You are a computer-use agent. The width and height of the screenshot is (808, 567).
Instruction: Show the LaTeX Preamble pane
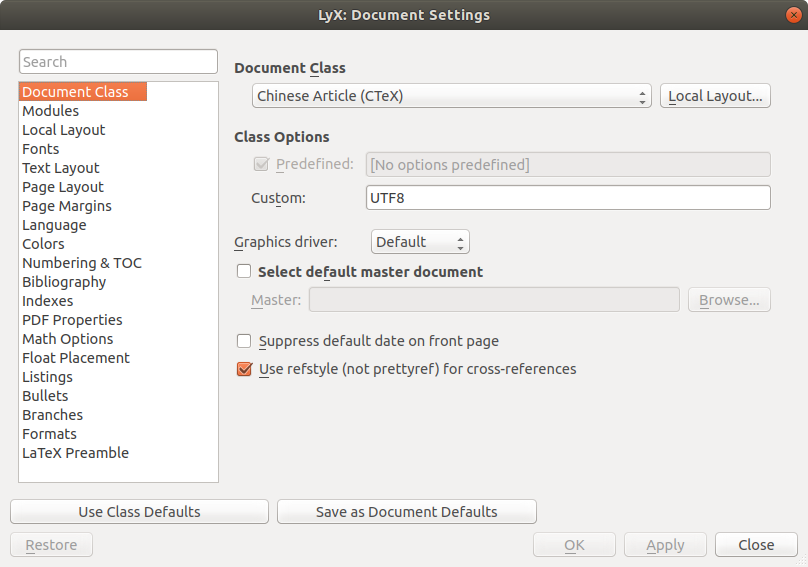[75, 453]
